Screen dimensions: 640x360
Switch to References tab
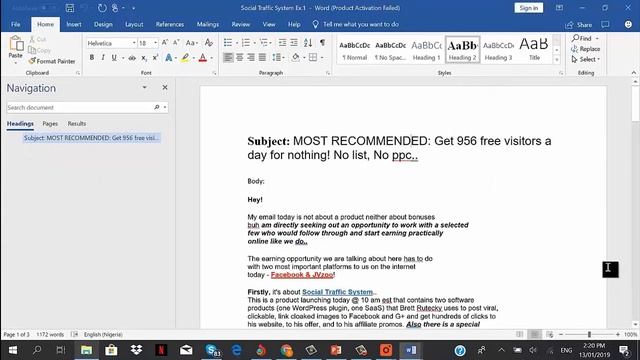pyautogui.click(x=170, y=24)
